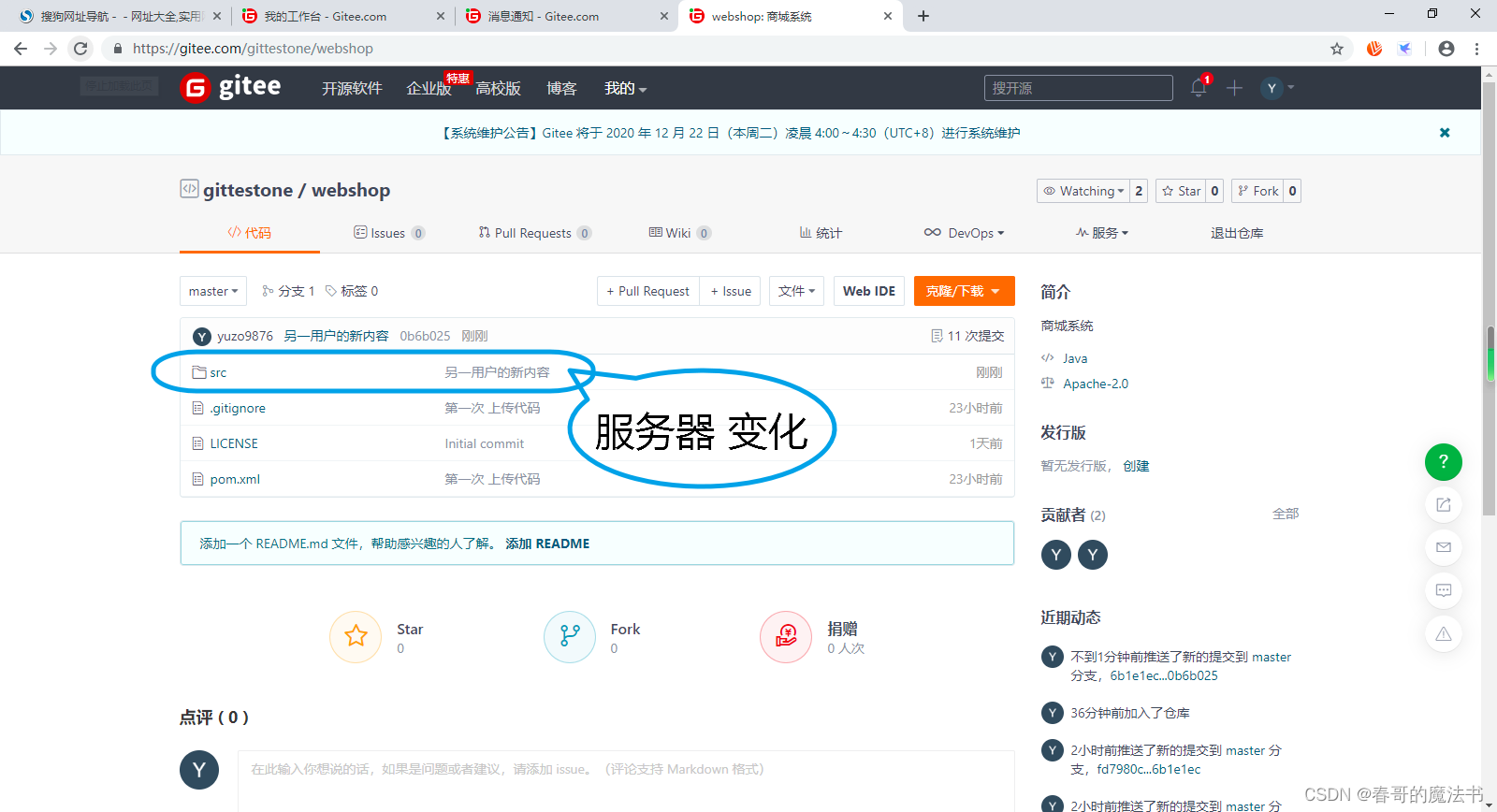The height and width of the screenshot is (812, 1497).
Task: Switch to the Wiki tab
Action: coord(680,233)
